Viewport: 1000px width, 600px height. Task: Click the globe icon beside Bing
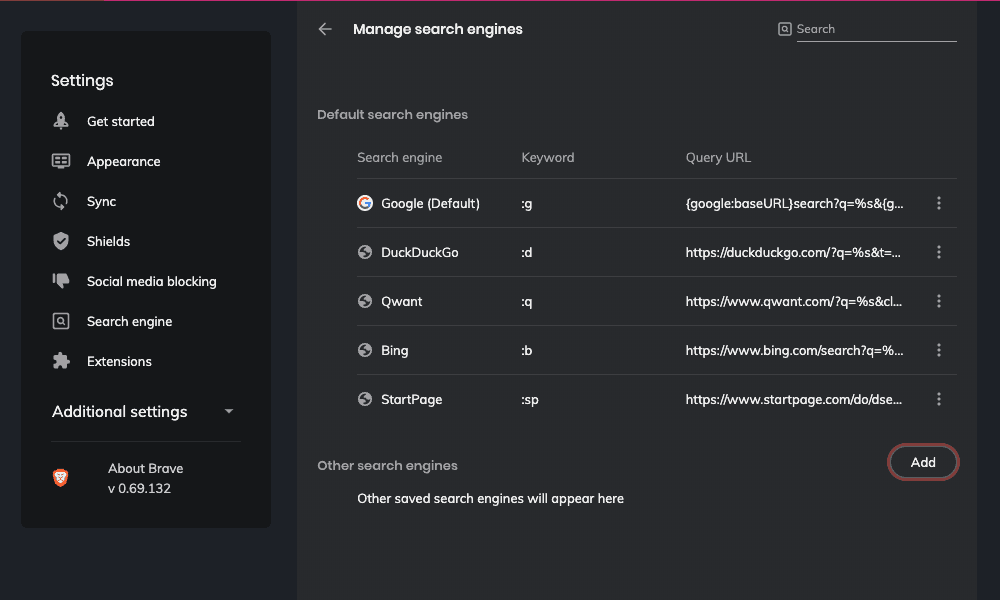365,351
